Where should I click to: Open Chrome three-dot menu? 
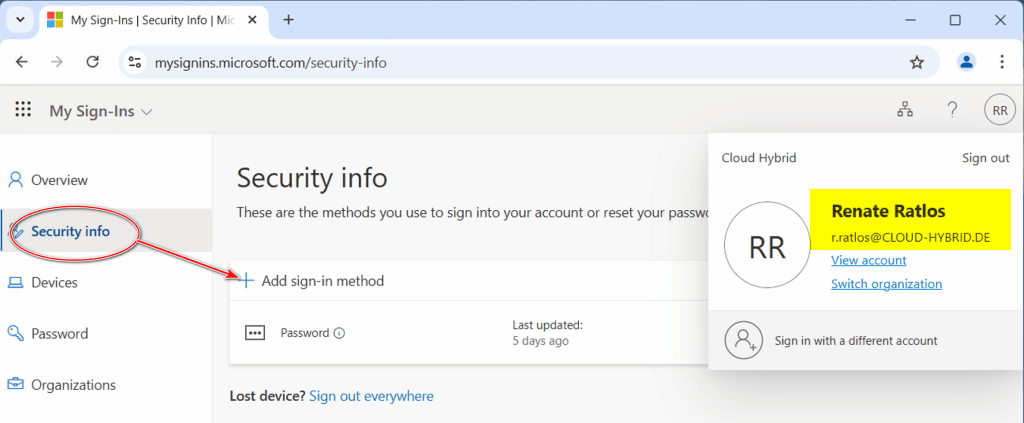[x=1002, y=62]
